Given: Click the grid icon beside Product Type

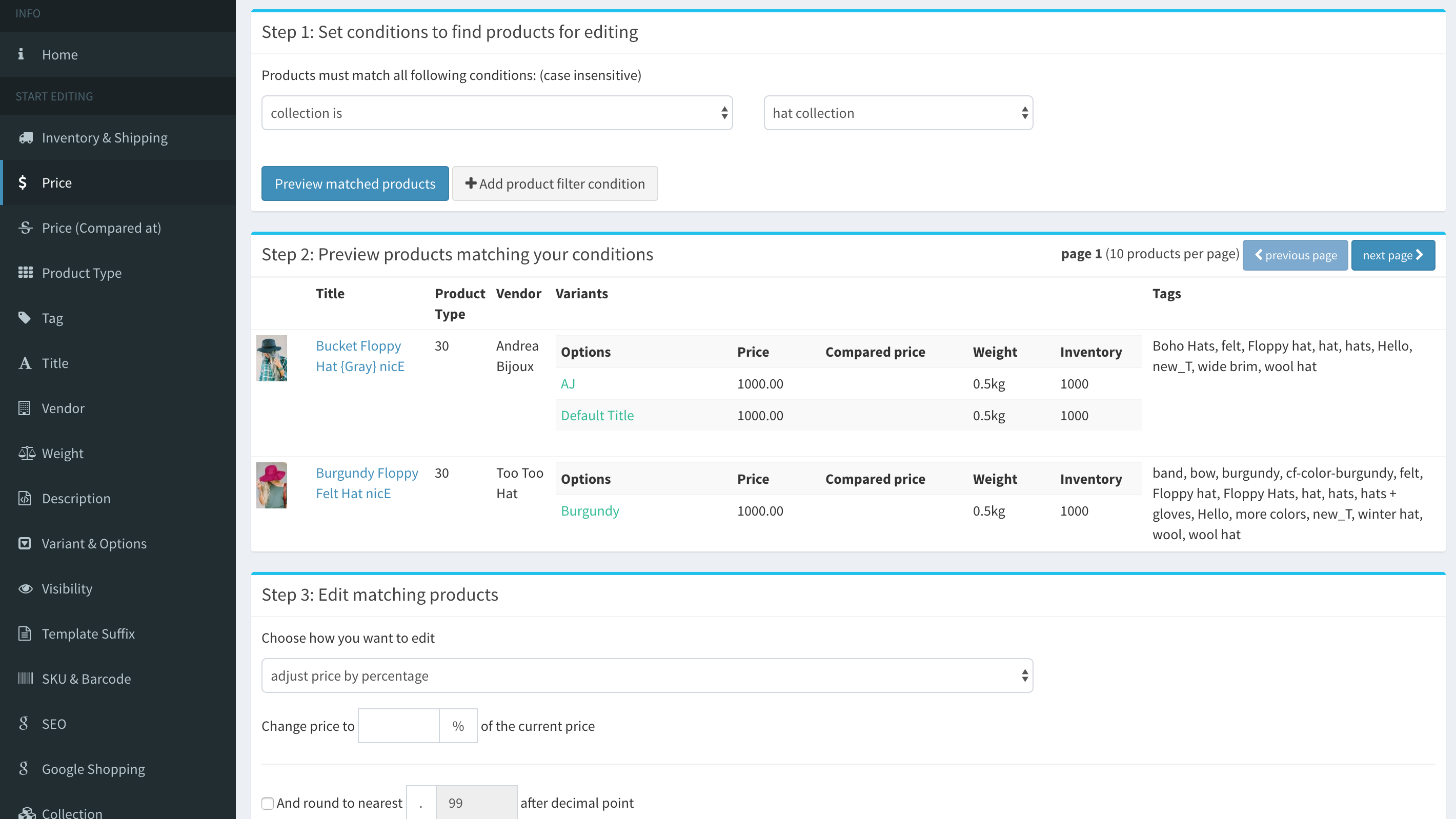Looking at the screenshot, I should click(25, 273).
